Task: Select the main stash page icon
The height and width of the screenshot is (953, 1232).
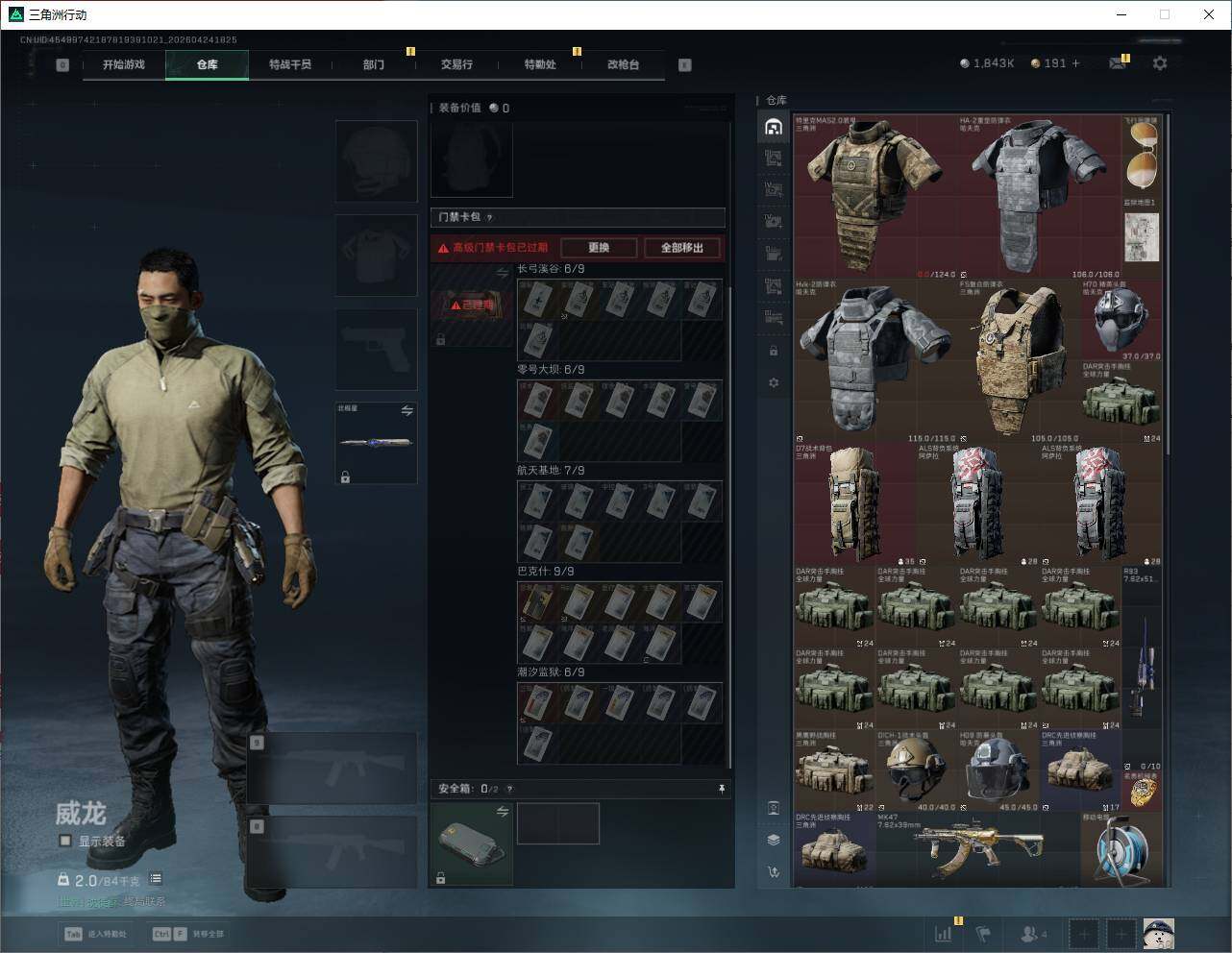Action: (774, 127)
